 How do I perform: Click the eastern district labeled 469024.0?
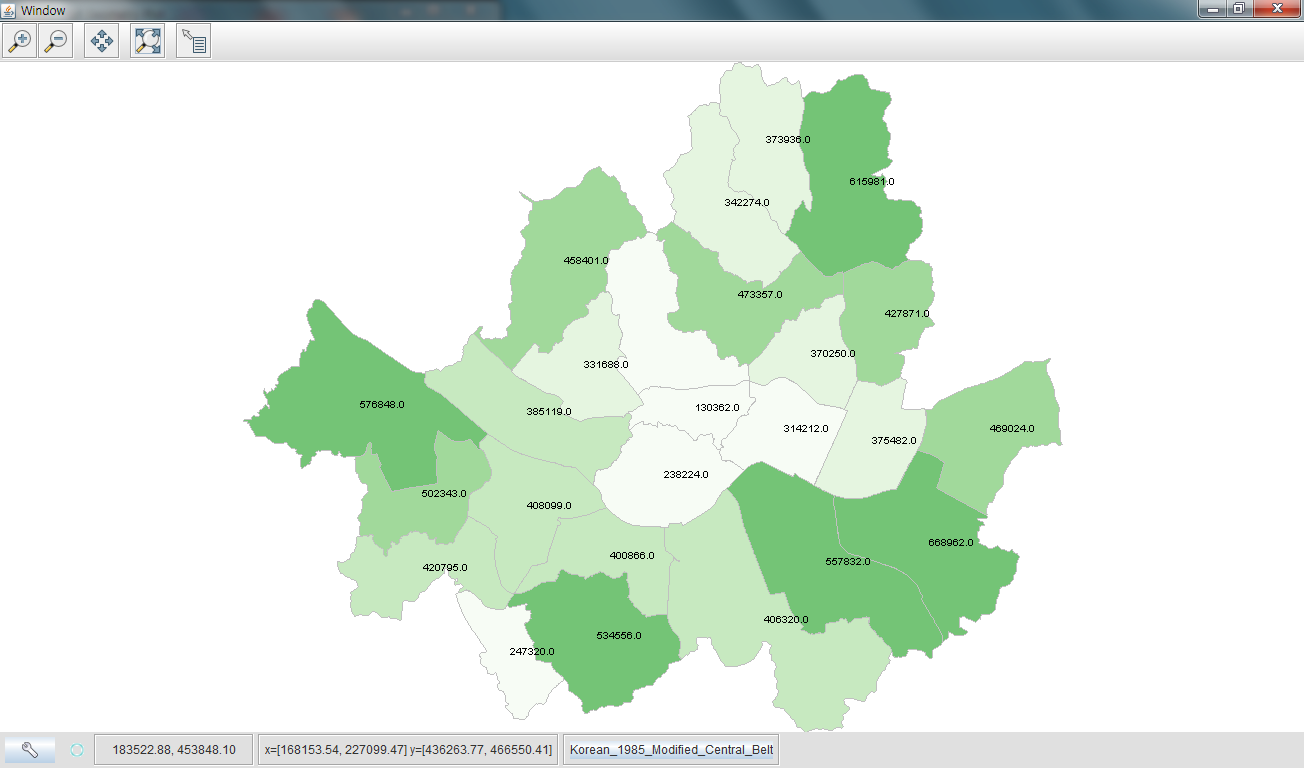pyautogui.click(x=1010, y=427)
